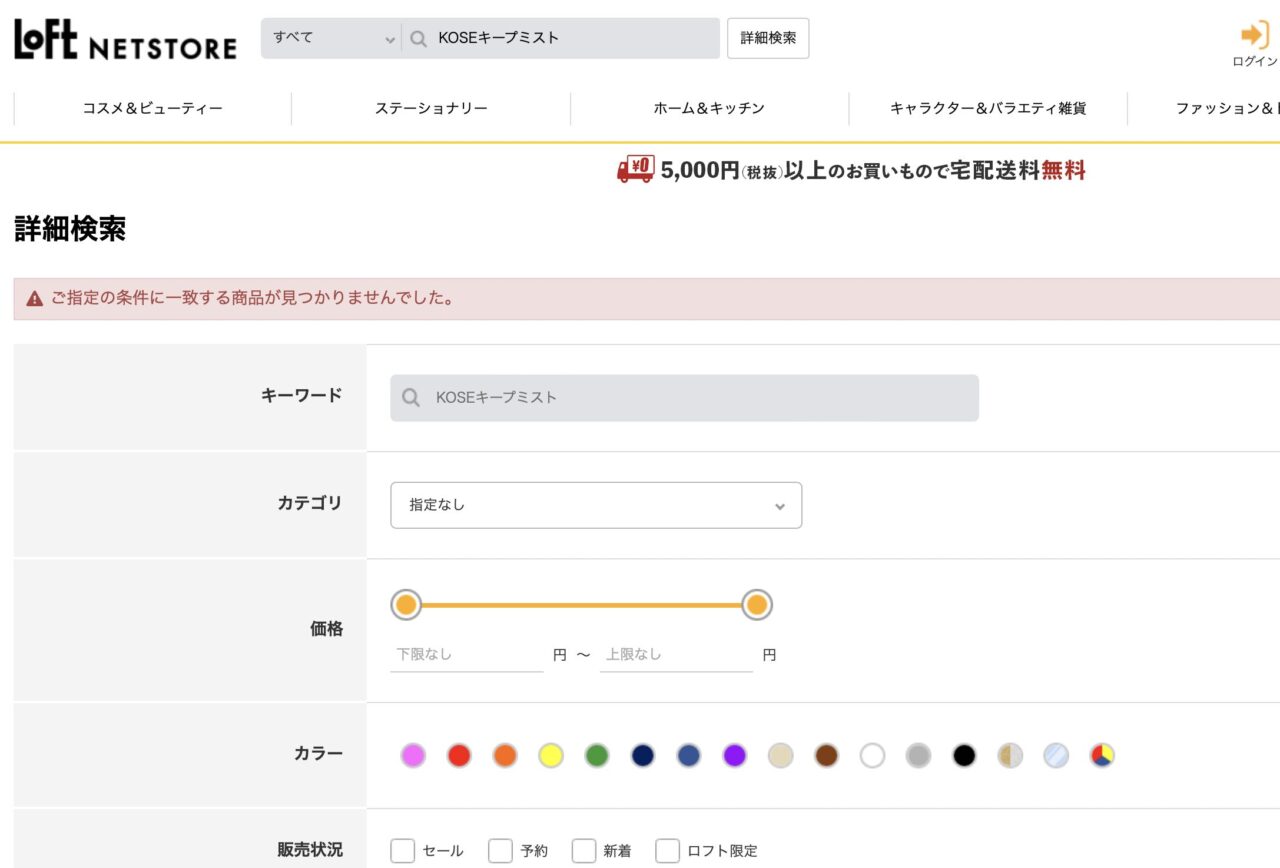Open the カテゴリ 指定なし dropdown
This screenshot has height=868, width=1280.
[596, 505]
